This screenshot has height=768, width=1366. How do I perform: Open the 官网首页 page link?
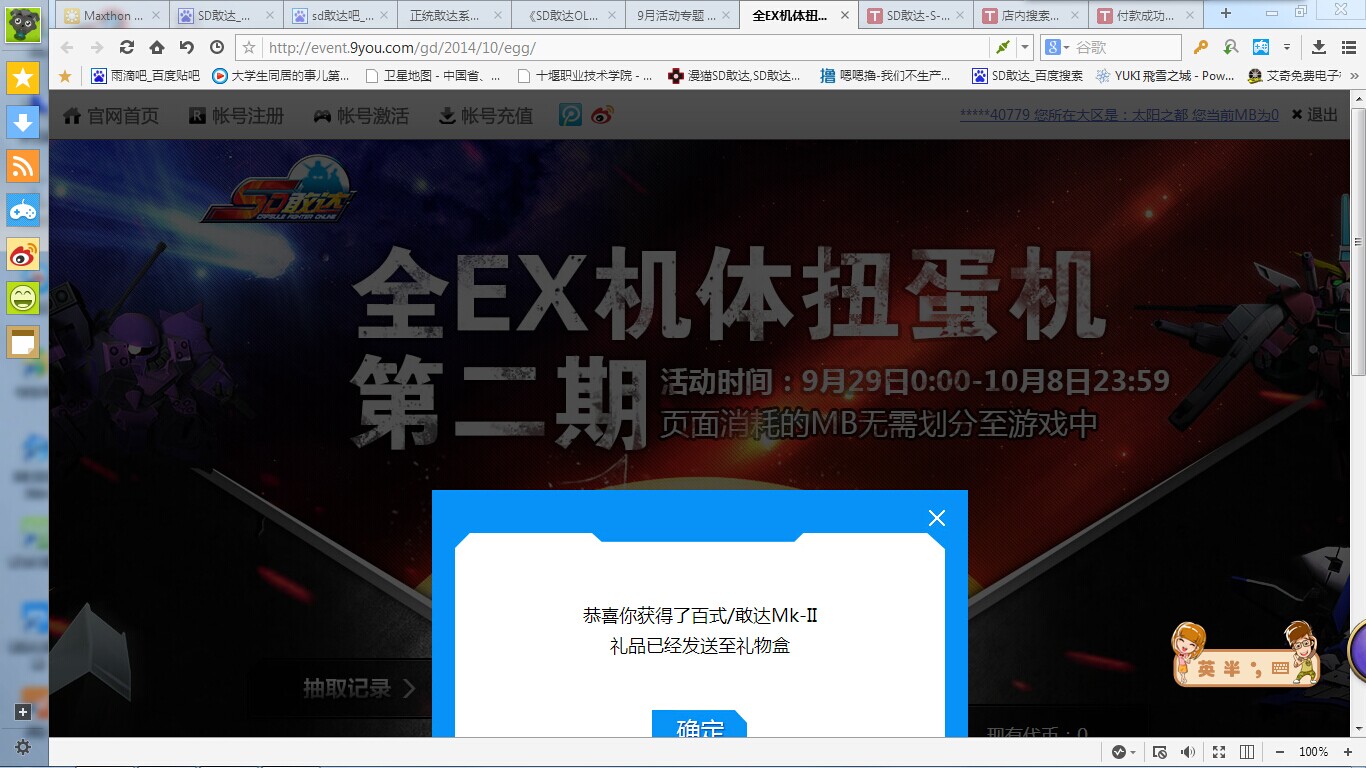pyautogui.click(x=111, y=116)
